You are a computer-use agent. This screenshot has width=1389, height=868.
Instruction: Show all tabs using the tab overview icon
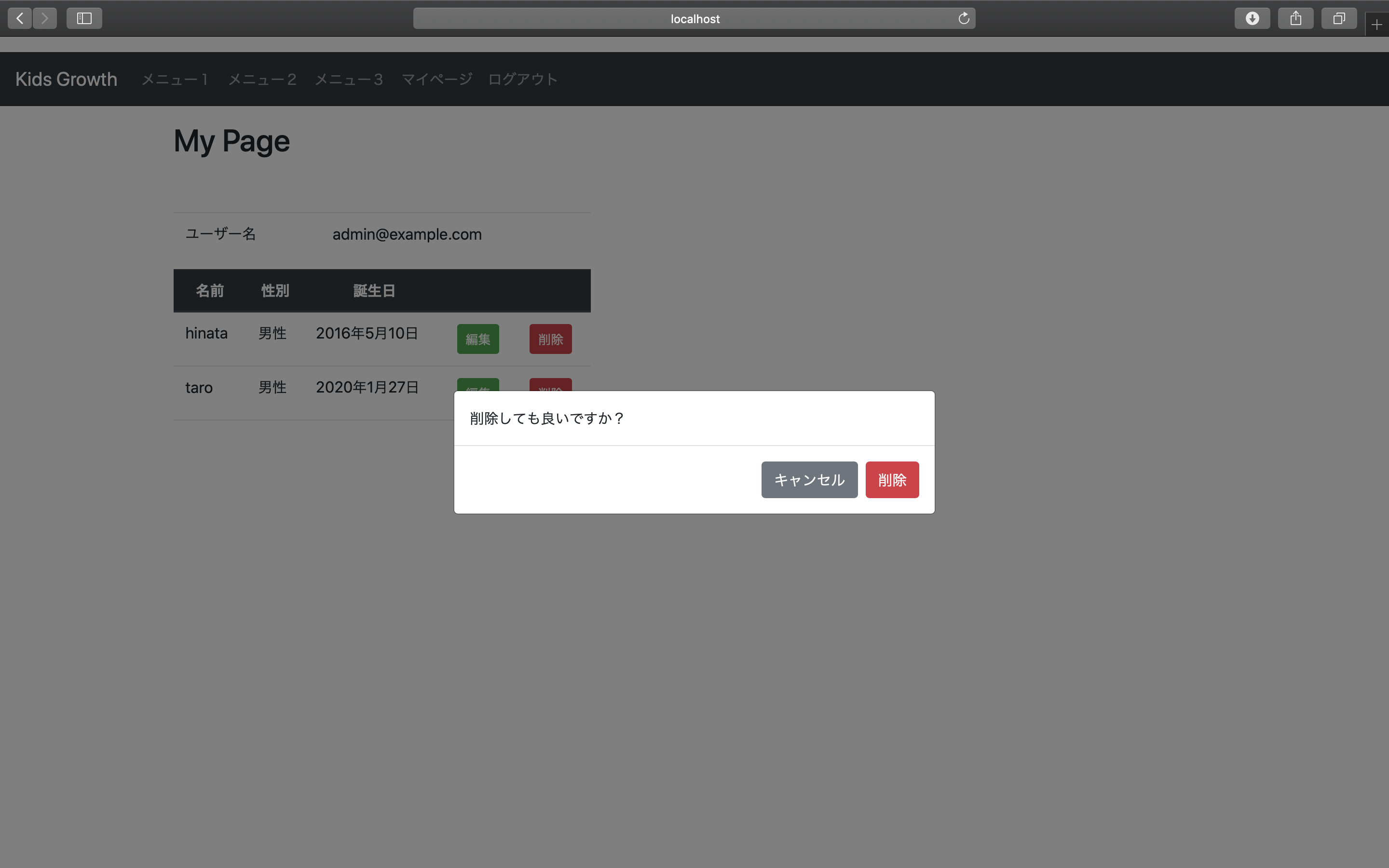pos(1339,18)
